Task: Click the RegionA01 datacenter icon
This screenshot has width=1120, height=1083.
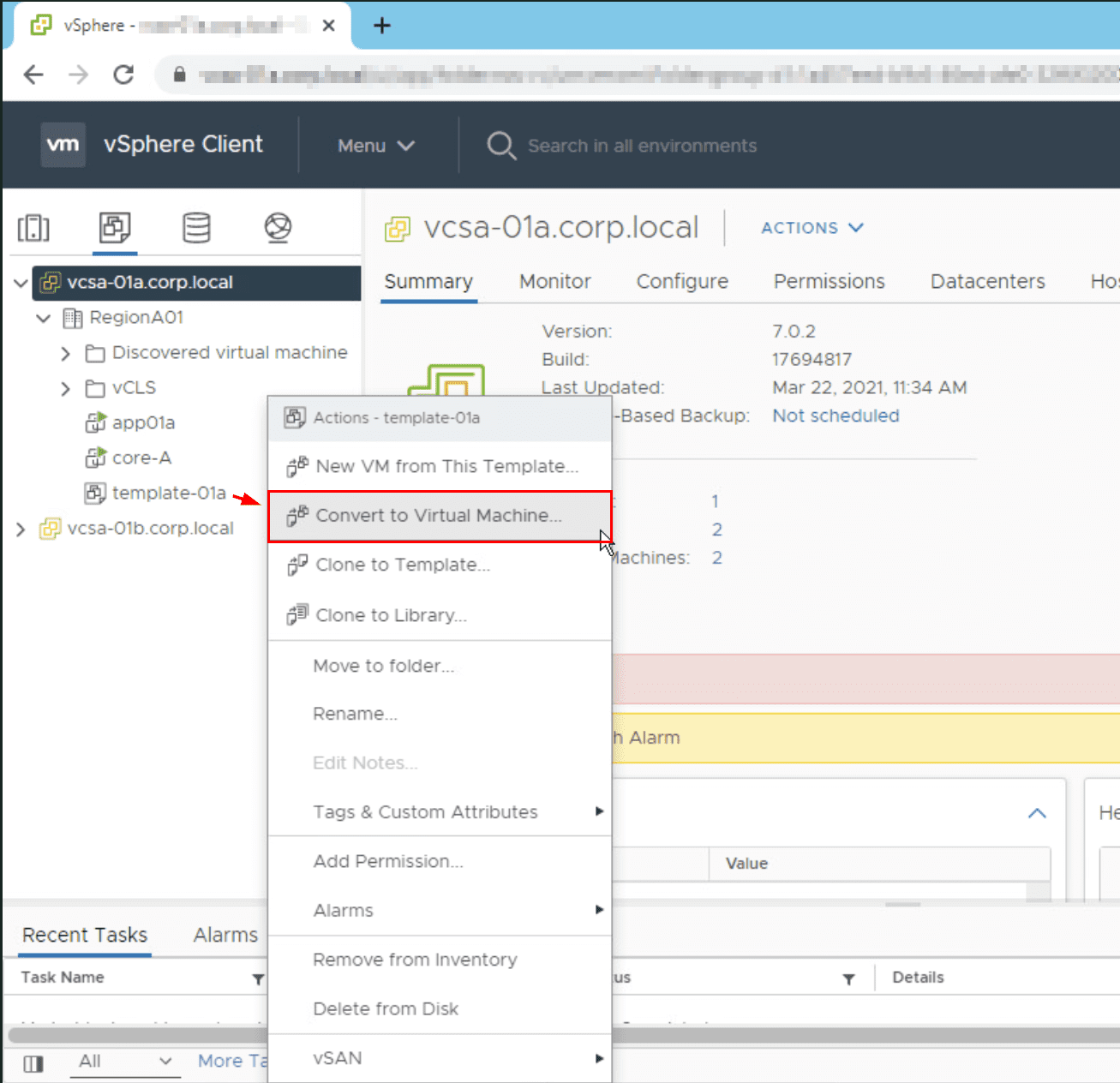Action: tap(73, 318)
